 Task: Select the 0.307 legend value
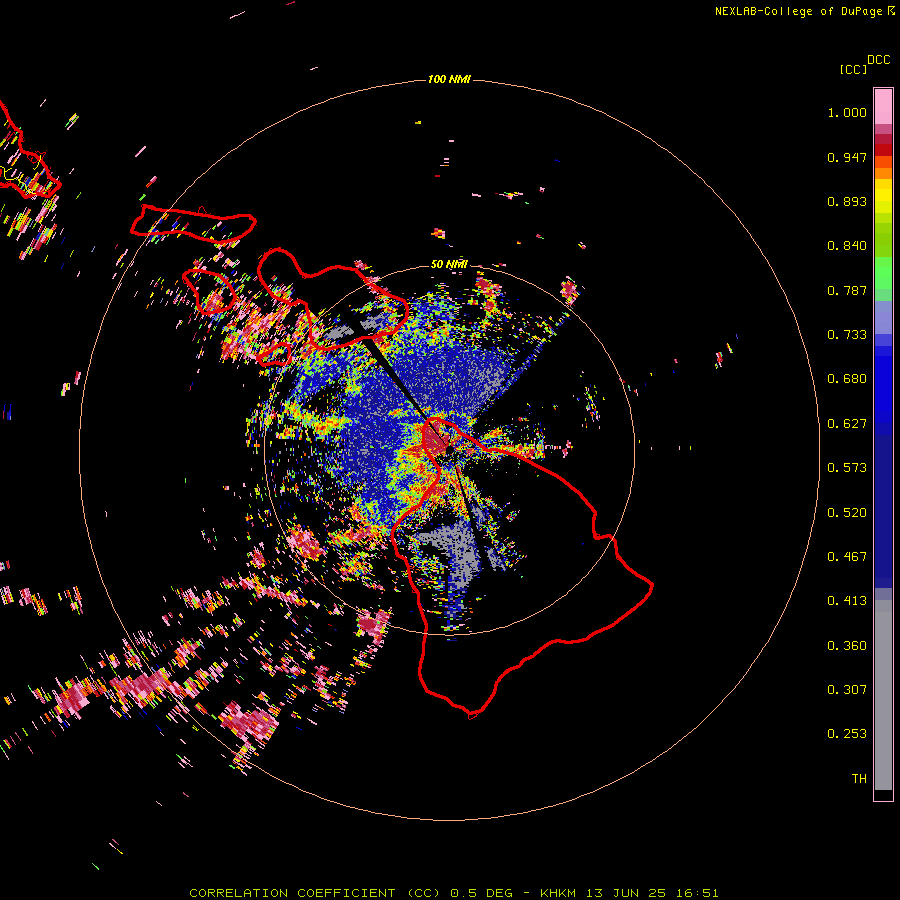847,690
